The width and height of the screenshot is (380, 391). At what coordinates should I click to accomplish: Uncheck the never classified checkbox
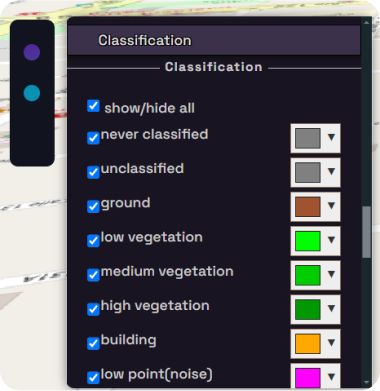click(x=93, y=138)
